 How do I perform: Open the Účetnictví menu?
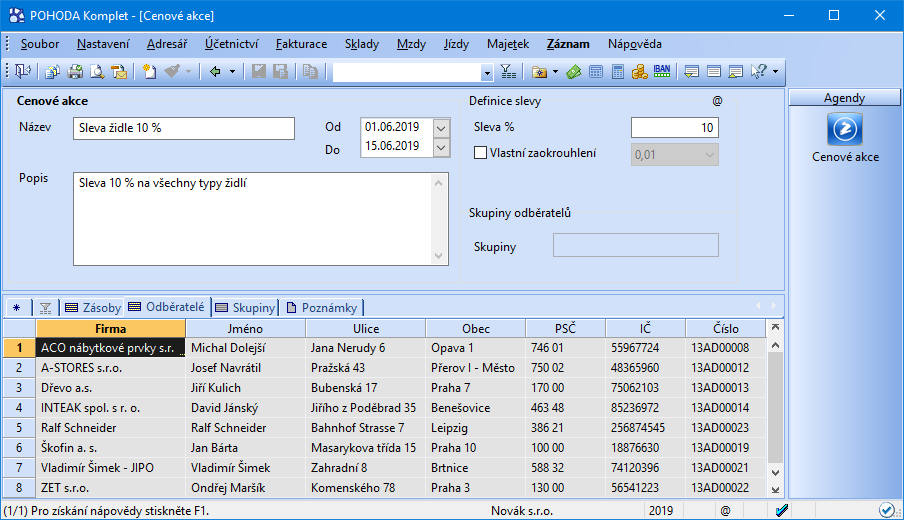(232, 44)
